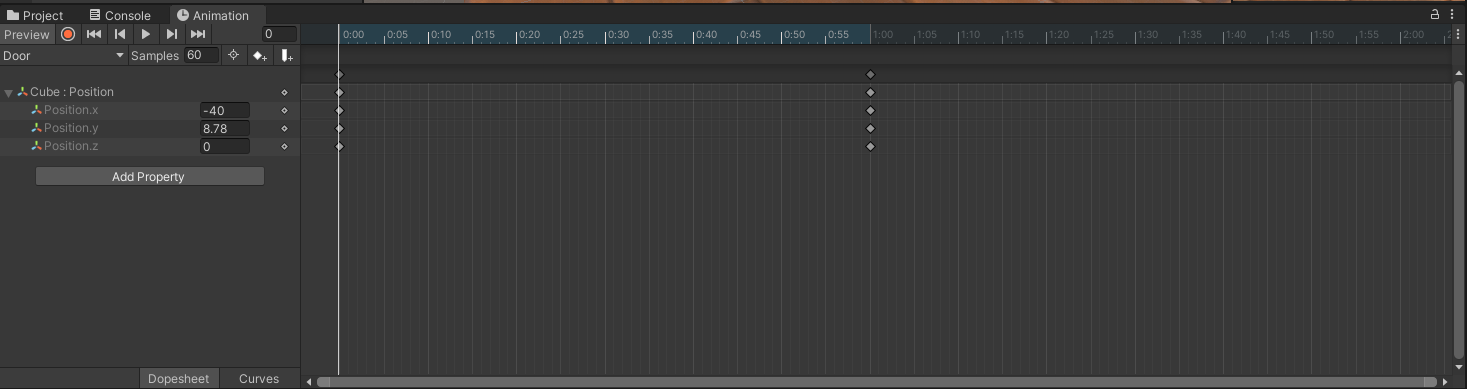Click the timeline options icon beside the ruler

click(x=1459, y=35)
